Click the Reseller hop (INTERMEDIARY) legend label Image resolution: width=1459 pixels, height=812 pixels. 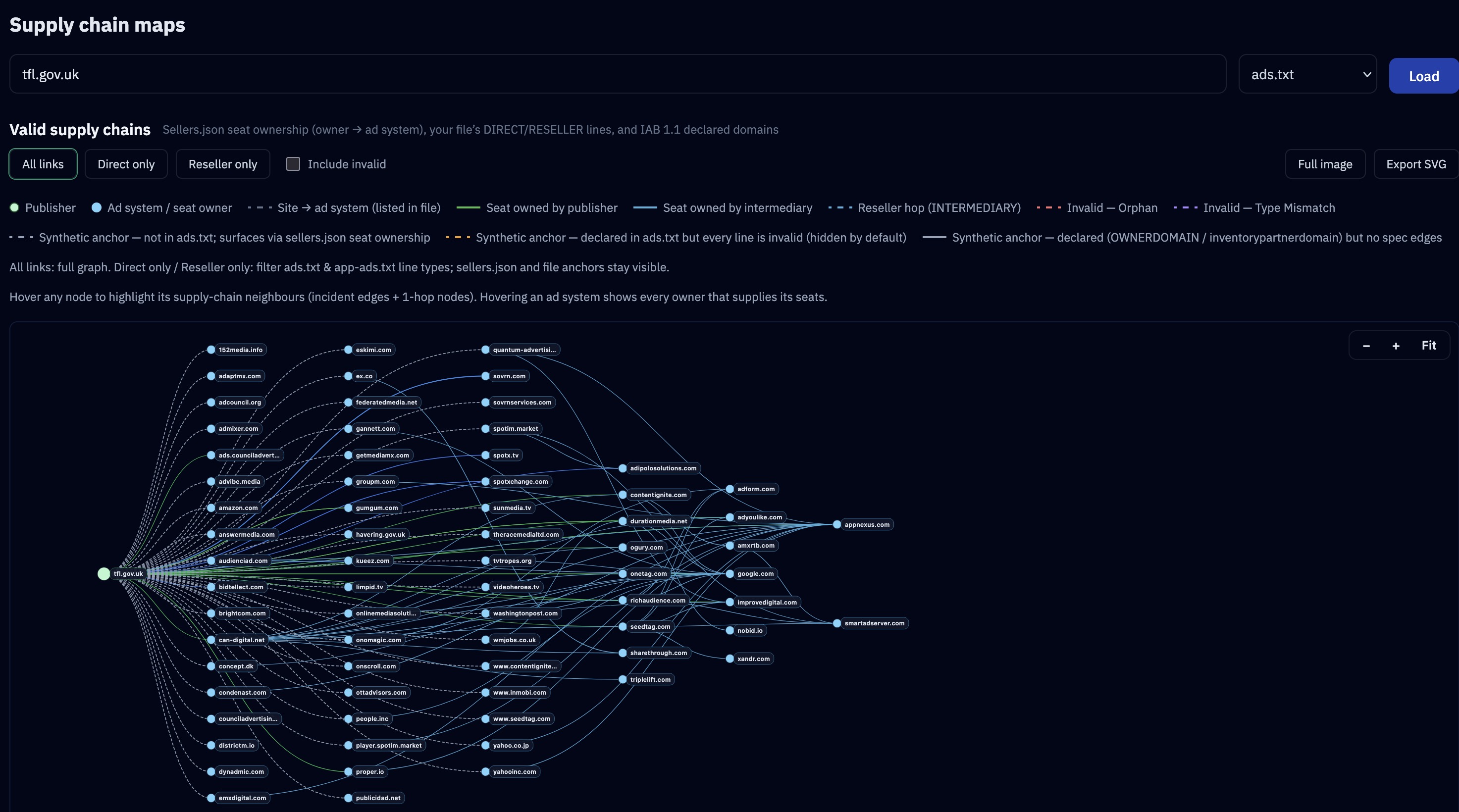939,208
